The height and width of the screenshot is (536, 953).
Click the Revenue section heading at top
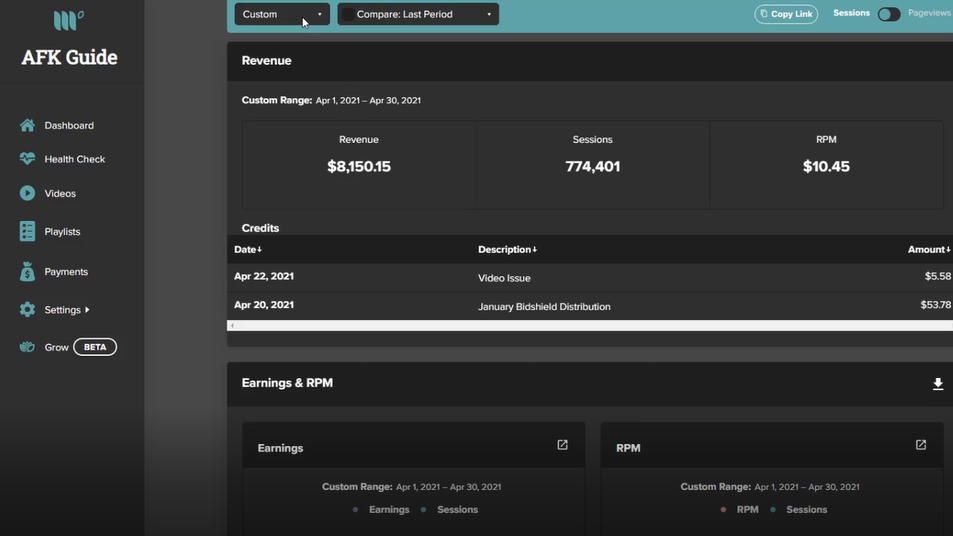point(266,61)
